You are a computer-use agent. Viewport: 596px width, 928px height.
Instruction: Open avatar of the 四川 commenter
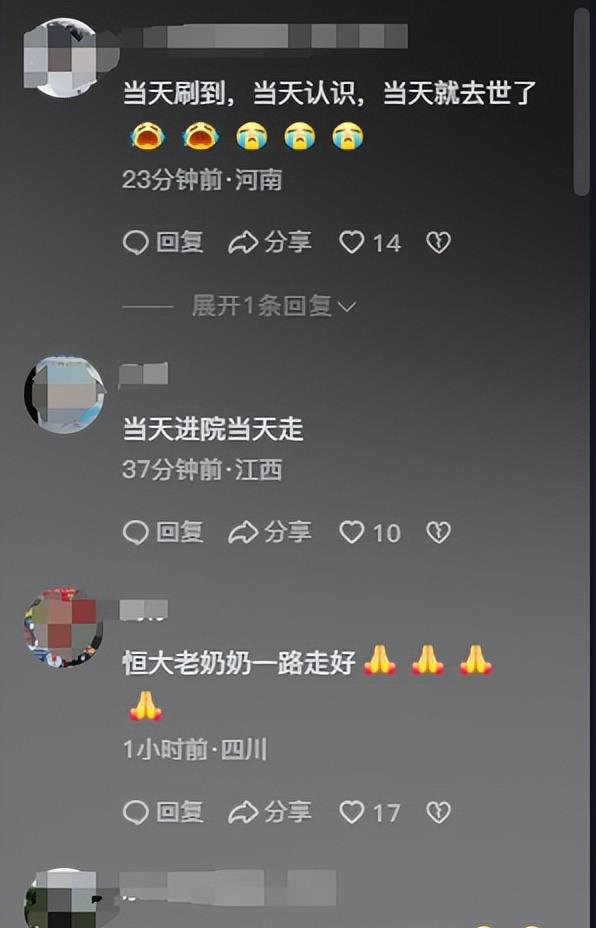pos(64,627)
